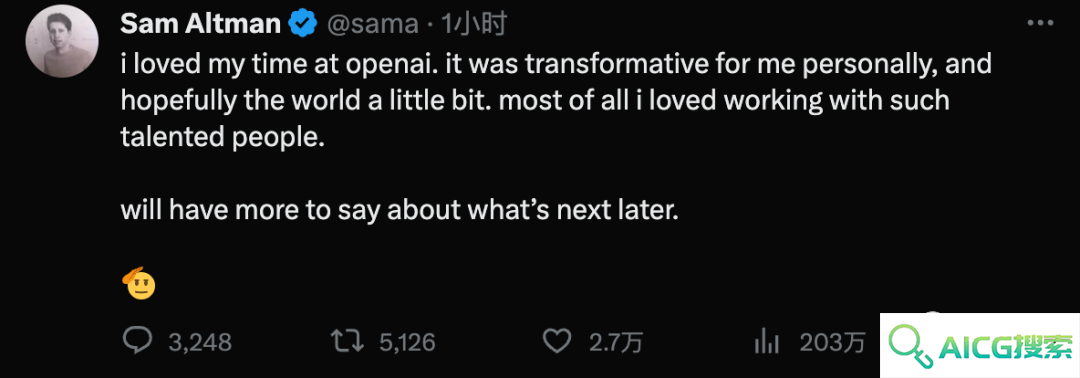Open the three-dot more options menu
The image size is (1080, 378).
click(x=1041, y=23)
